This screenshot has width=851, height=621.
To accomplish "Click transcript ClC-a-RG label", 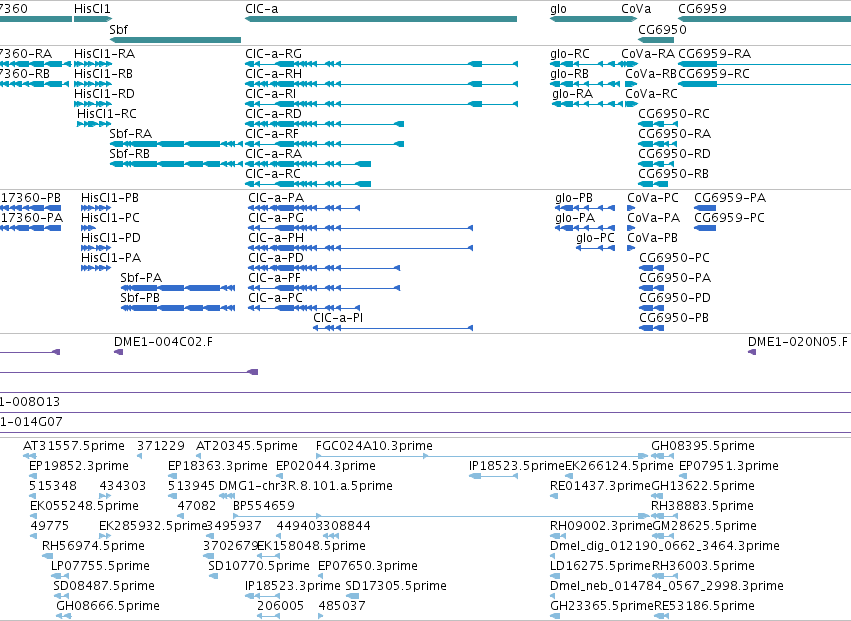I will [x=273, y=54].
